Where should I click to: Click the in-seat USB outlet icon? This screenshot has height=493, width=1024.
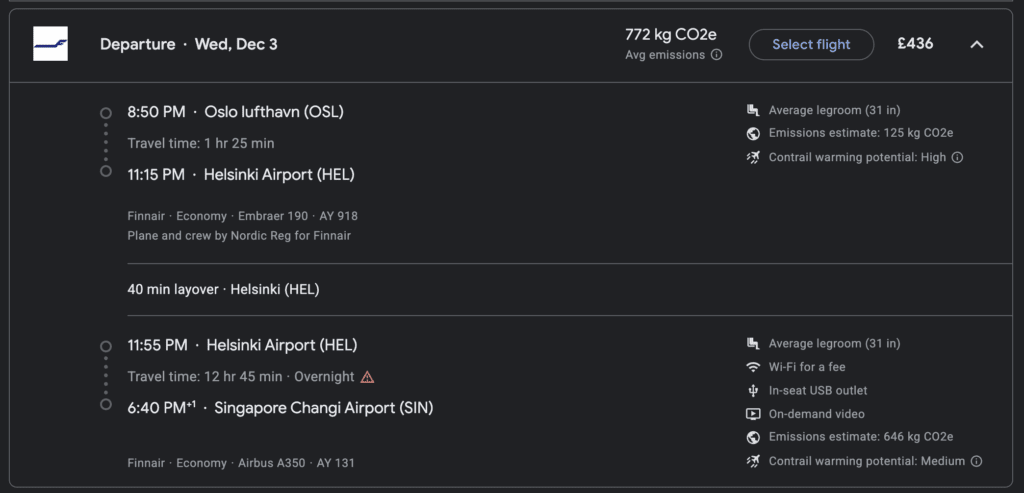point(753,390)
